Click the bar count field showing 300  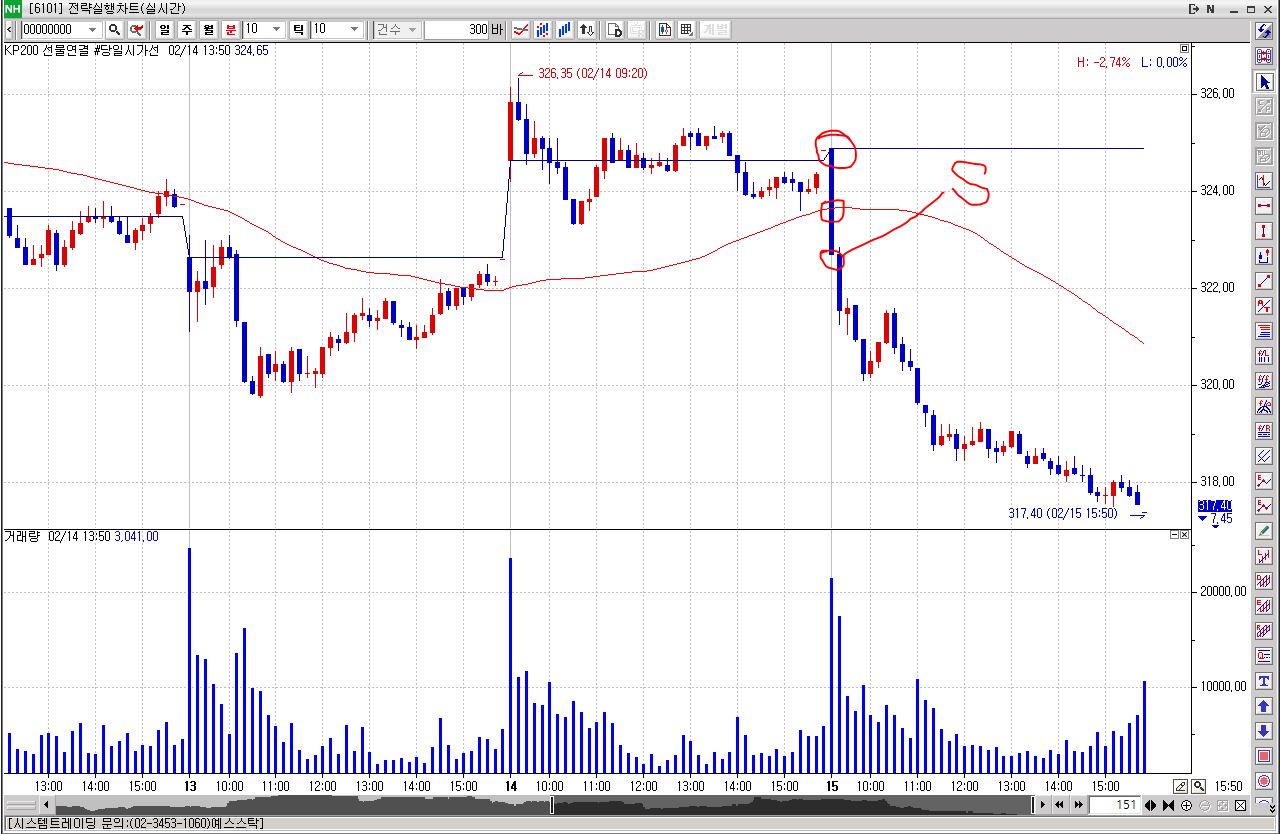pyautogui.click(x=456, y=30)
